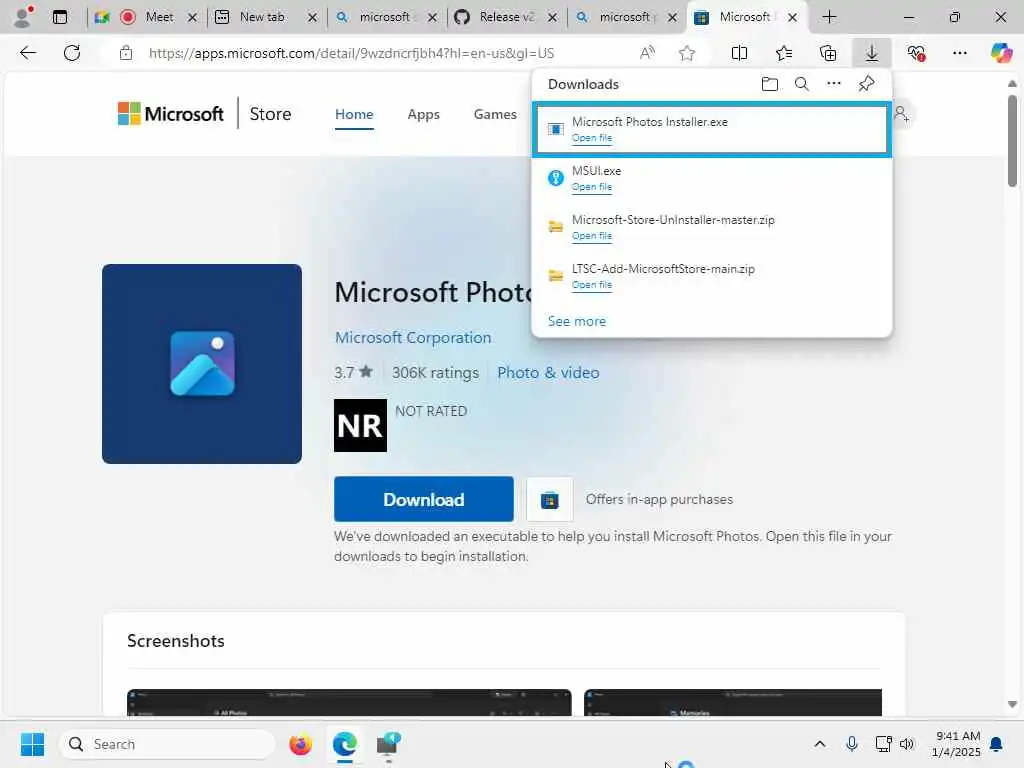Click the blue Download button
The height and width of the screenshot is (768, 1024).
[424, 500]
